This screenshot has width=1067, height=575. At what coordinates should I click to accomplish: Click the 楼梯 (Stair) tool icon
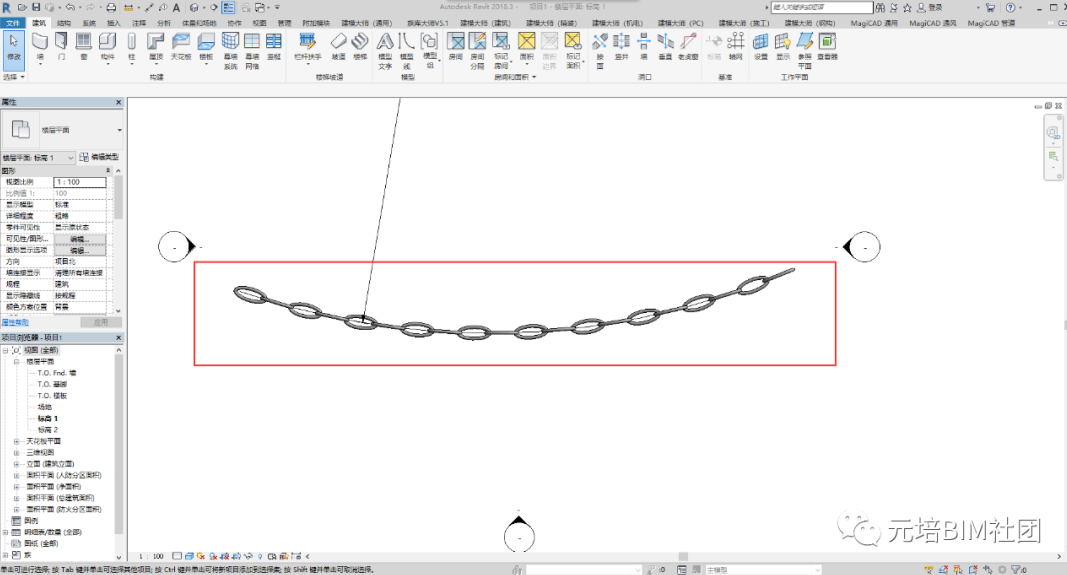[x=360, y=47]
